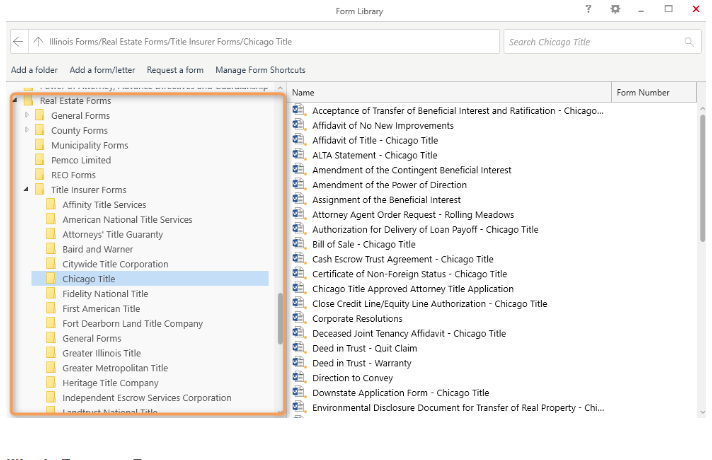This screenshot has width=712, height=460.
Task: Select the Greater Illinois Title folder
Action: point(101,353)
